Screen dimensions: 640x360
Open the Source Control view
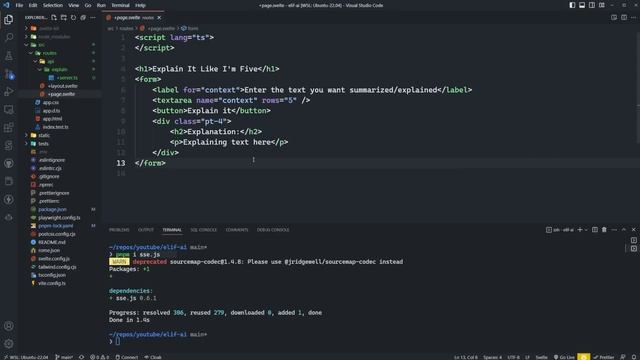[9, 74]
